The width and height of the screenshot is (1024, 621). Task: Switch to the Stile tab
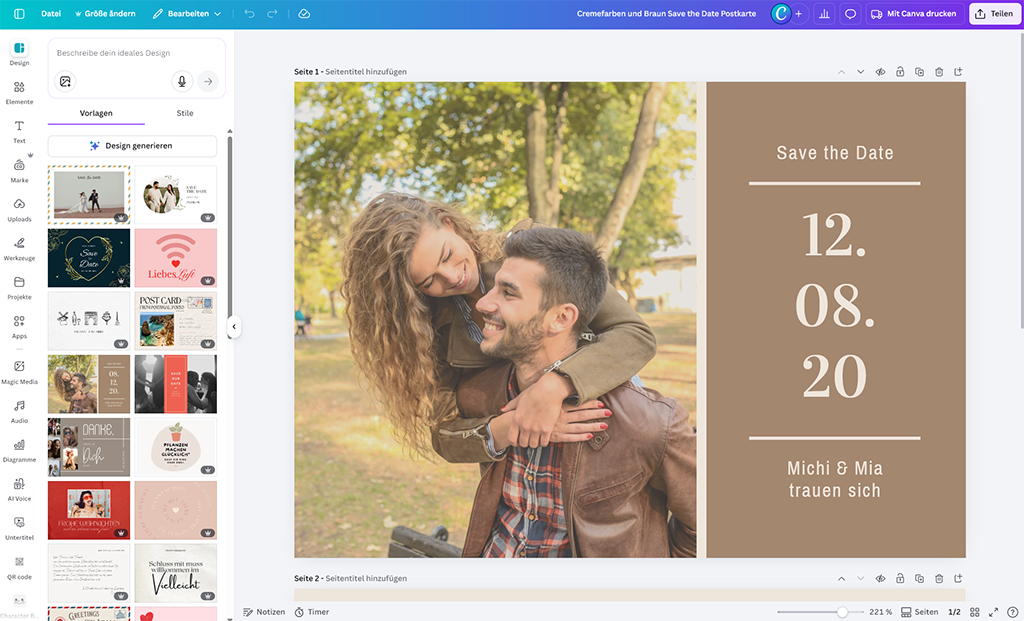coord(185,113)
